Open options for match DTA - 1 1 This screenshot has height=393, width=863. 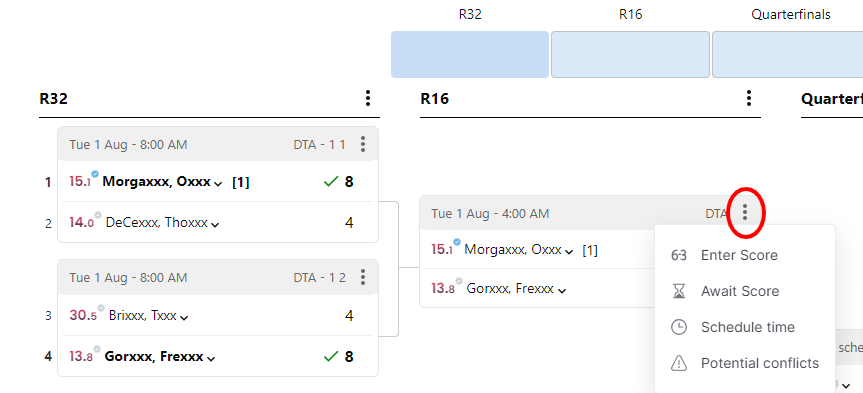(363, 144)
